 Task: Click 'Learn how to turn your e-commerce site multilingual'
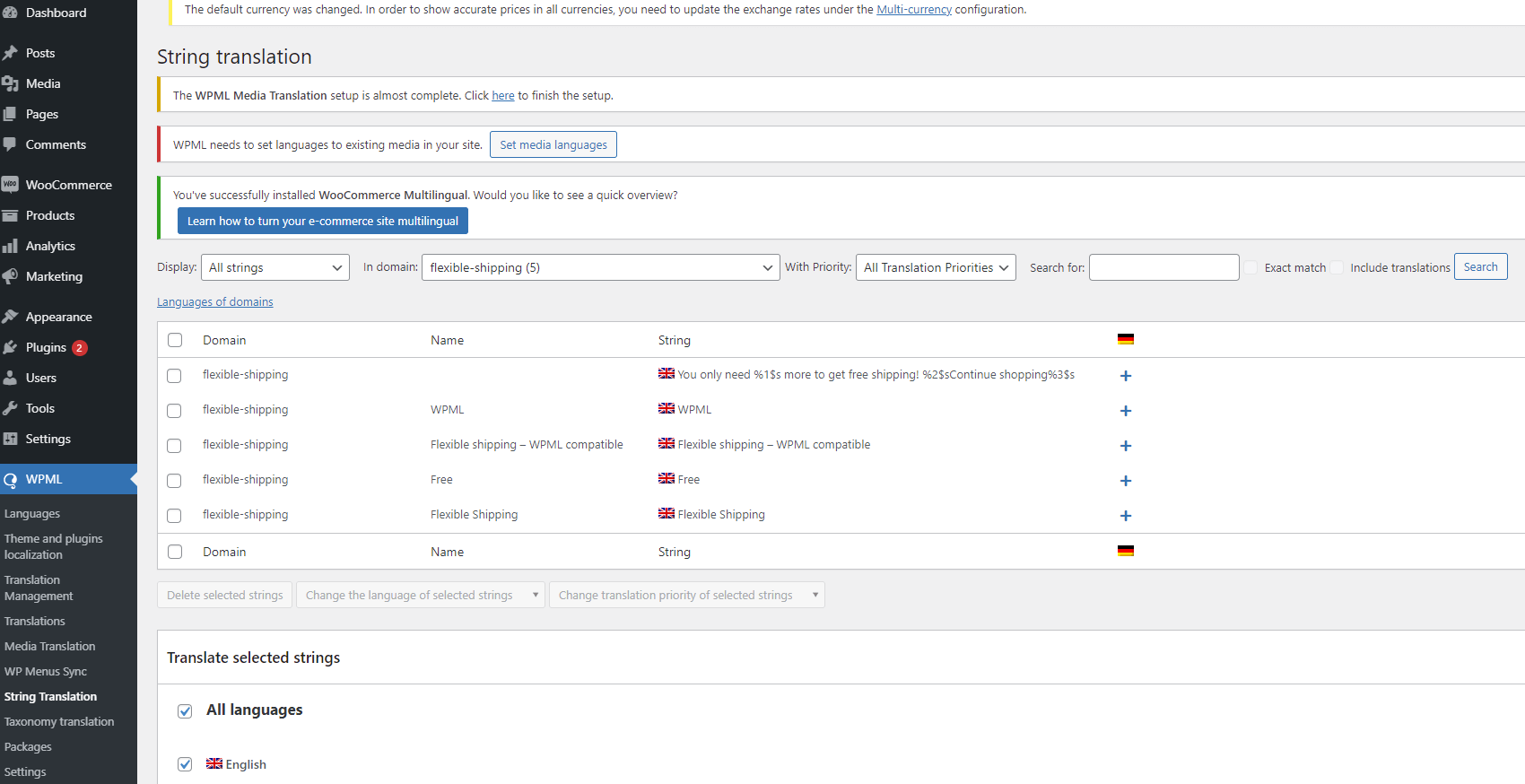click(323, 221)
